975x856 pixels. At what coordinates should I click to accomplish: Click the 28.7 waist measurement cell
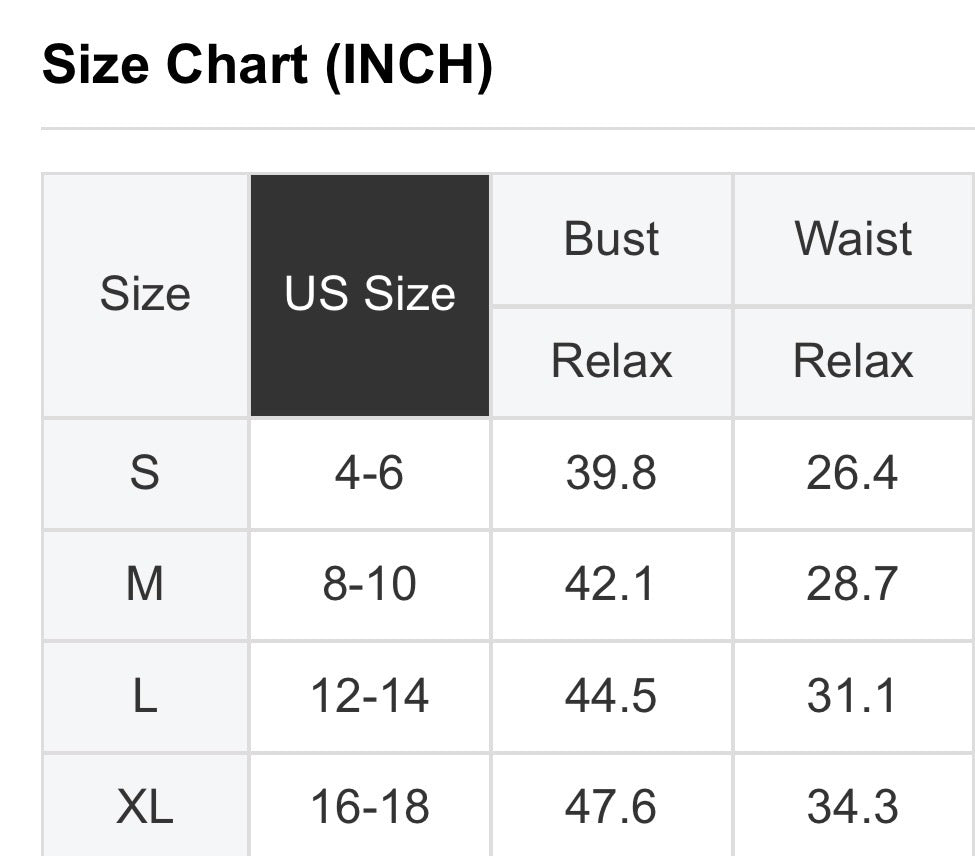coord(853,584)
